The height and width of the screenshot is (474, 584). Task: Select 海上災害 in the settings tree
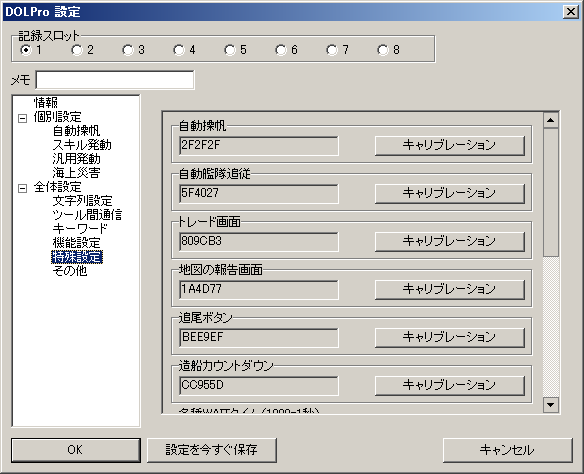point(76,173)
